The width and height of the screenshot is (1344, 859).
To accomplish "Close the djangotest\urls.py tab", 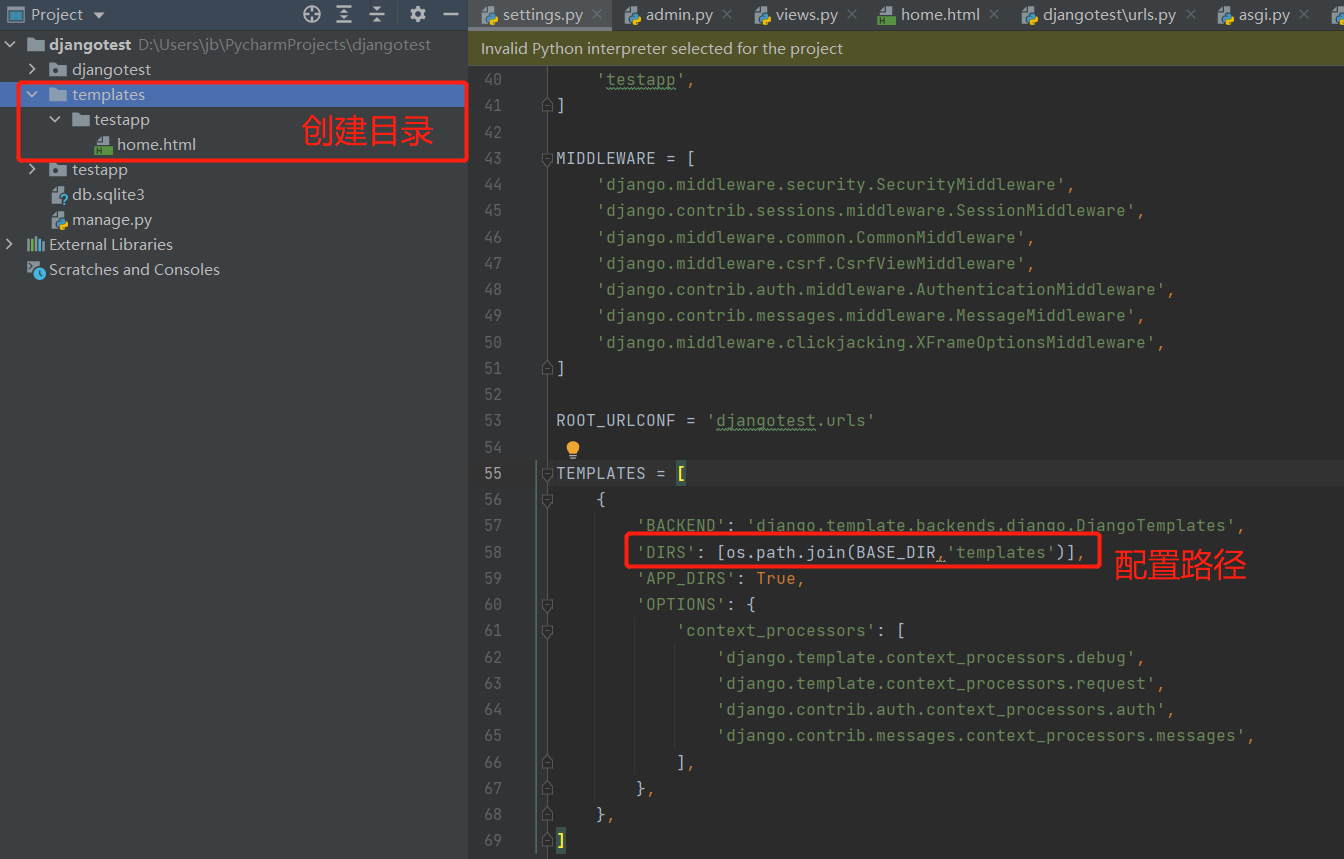I will tap(1190, 15).
